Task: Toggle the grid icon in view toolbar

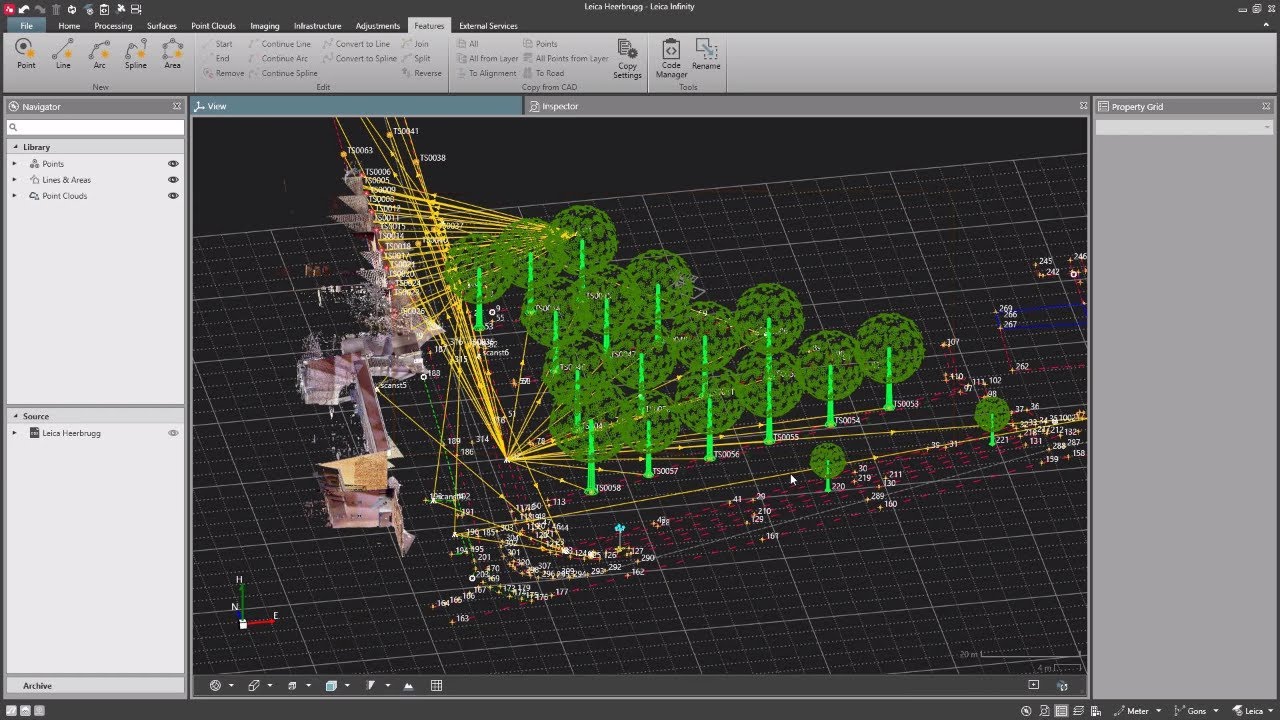Action: point(437,686)
